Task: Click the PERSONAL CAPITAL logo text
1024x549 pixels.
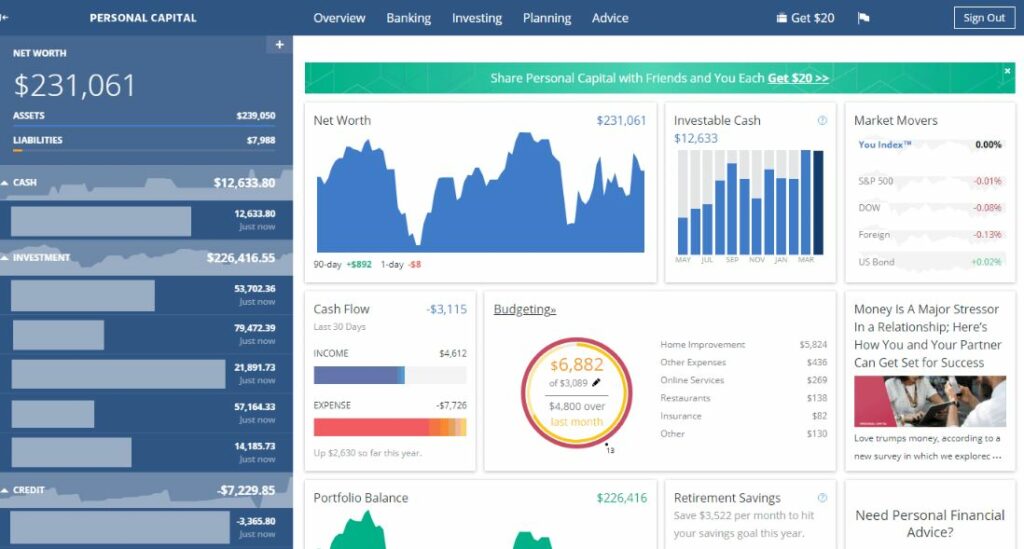Action: point(143,18)
